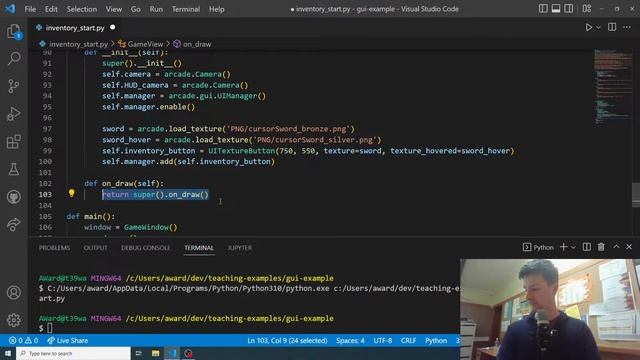Run the Python file with play button

(x=589, y=27)
